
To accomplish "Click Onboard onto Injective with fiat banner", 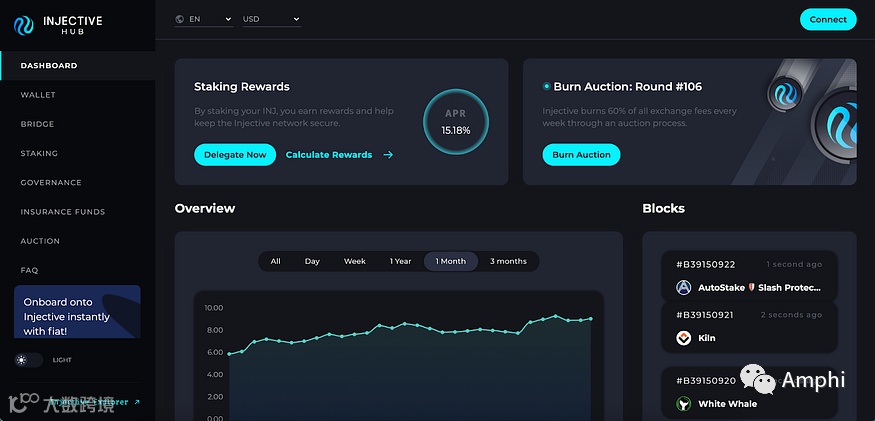I will click(x=77, y=312).
